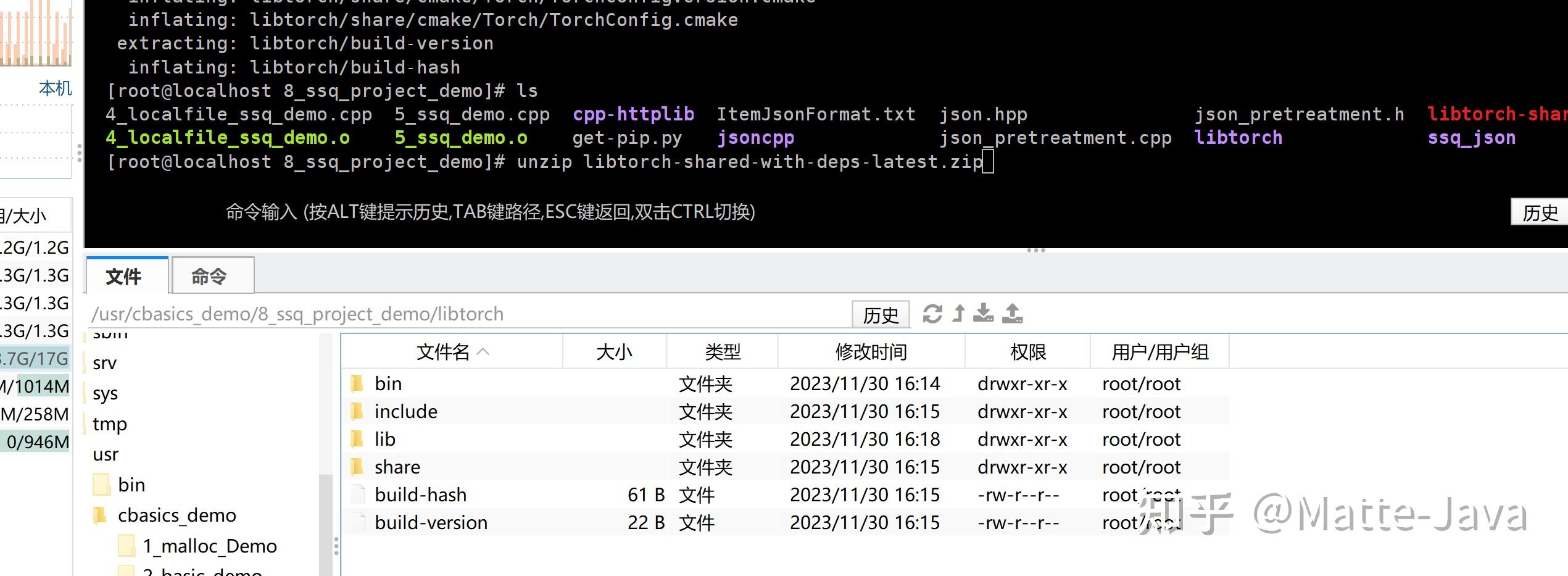Click 22 B size of build-version

point(645,522)
